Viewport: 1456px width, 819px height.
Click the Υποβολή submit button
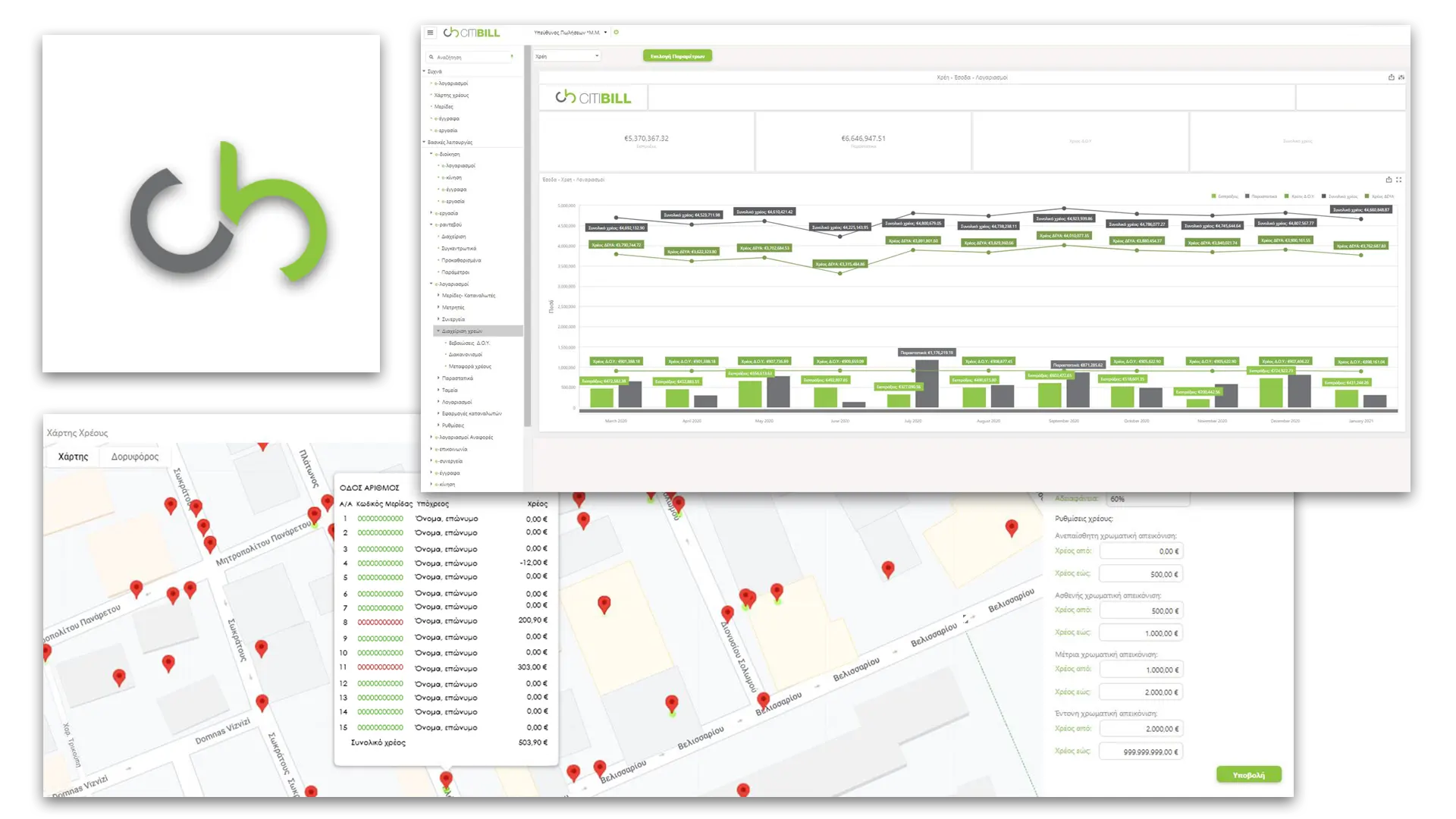(x=1248, y=775)
